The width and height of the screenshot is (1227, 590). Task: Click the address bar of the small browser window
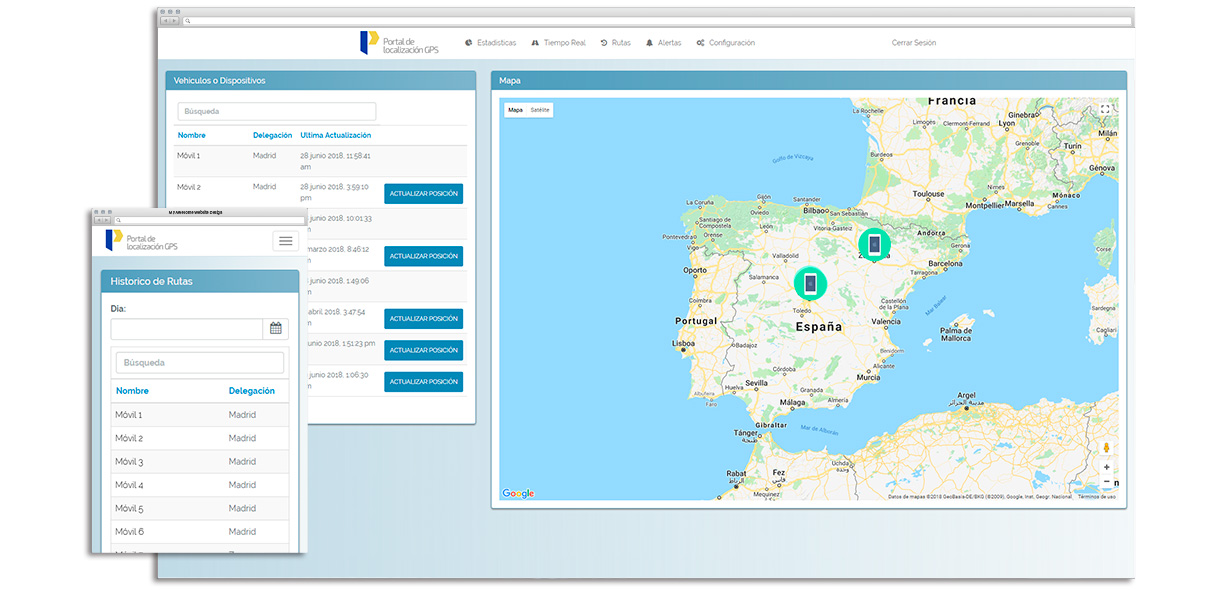[208, 220]
